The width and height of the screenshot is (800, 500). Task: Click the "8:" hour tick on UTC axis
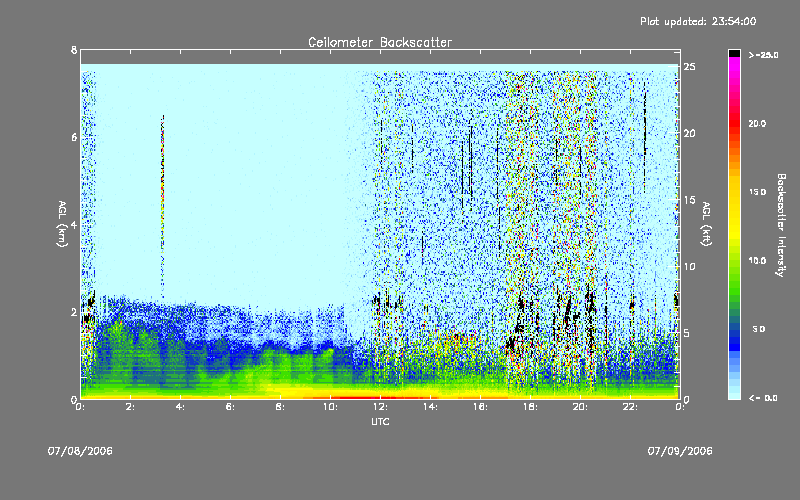click(x=280, y=407)
